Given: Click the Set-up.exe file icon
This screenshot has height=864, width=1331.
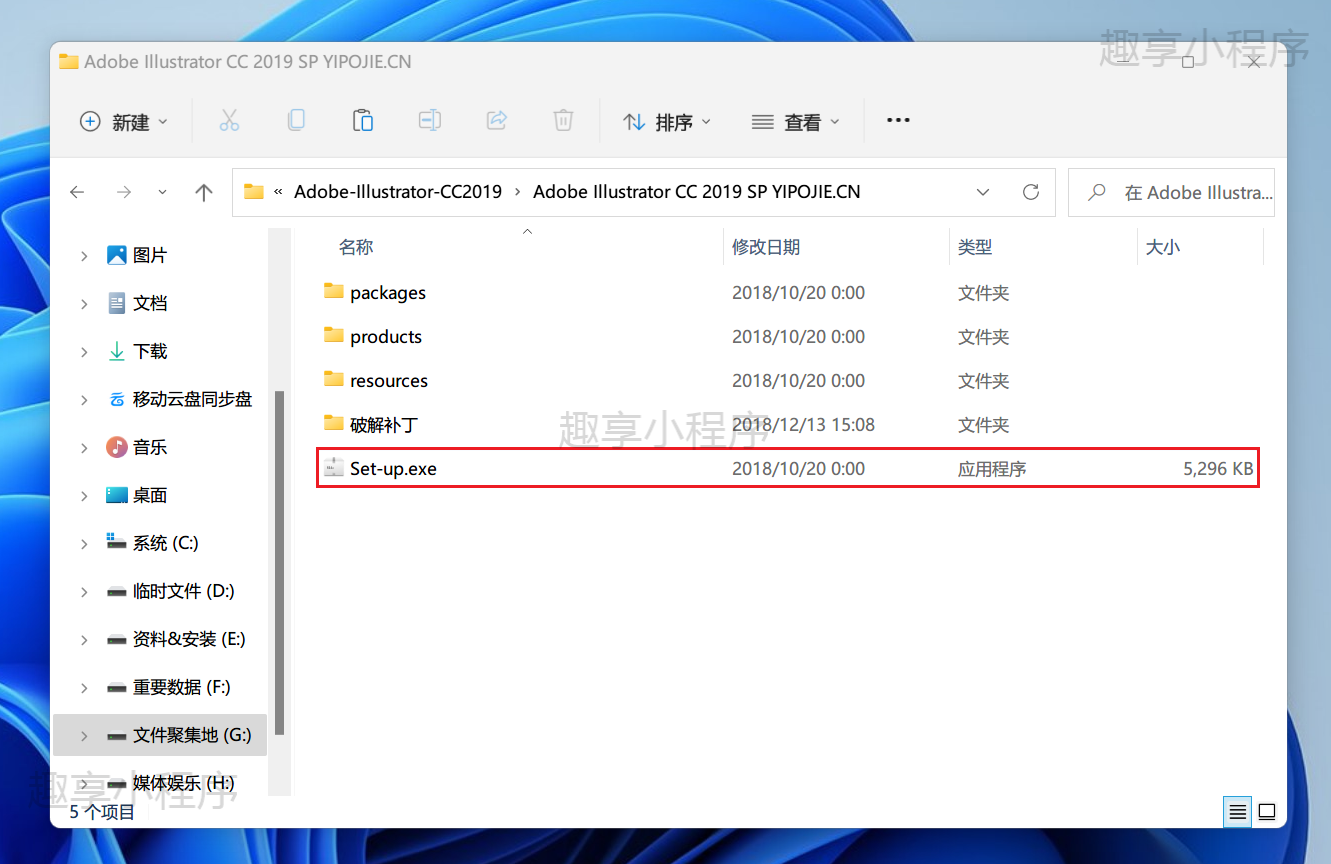Looking at the screenshot, I should point(334,467).
